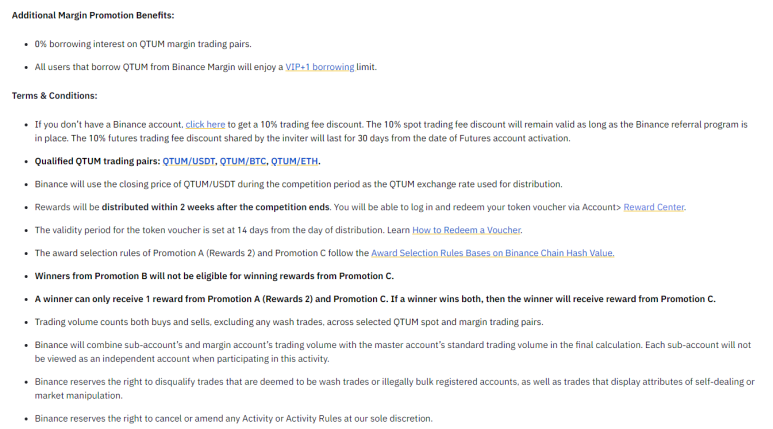Click the bold 'distributed within 2 weeks' text
This screenshot has height=429, width=773.
point(215,207)
